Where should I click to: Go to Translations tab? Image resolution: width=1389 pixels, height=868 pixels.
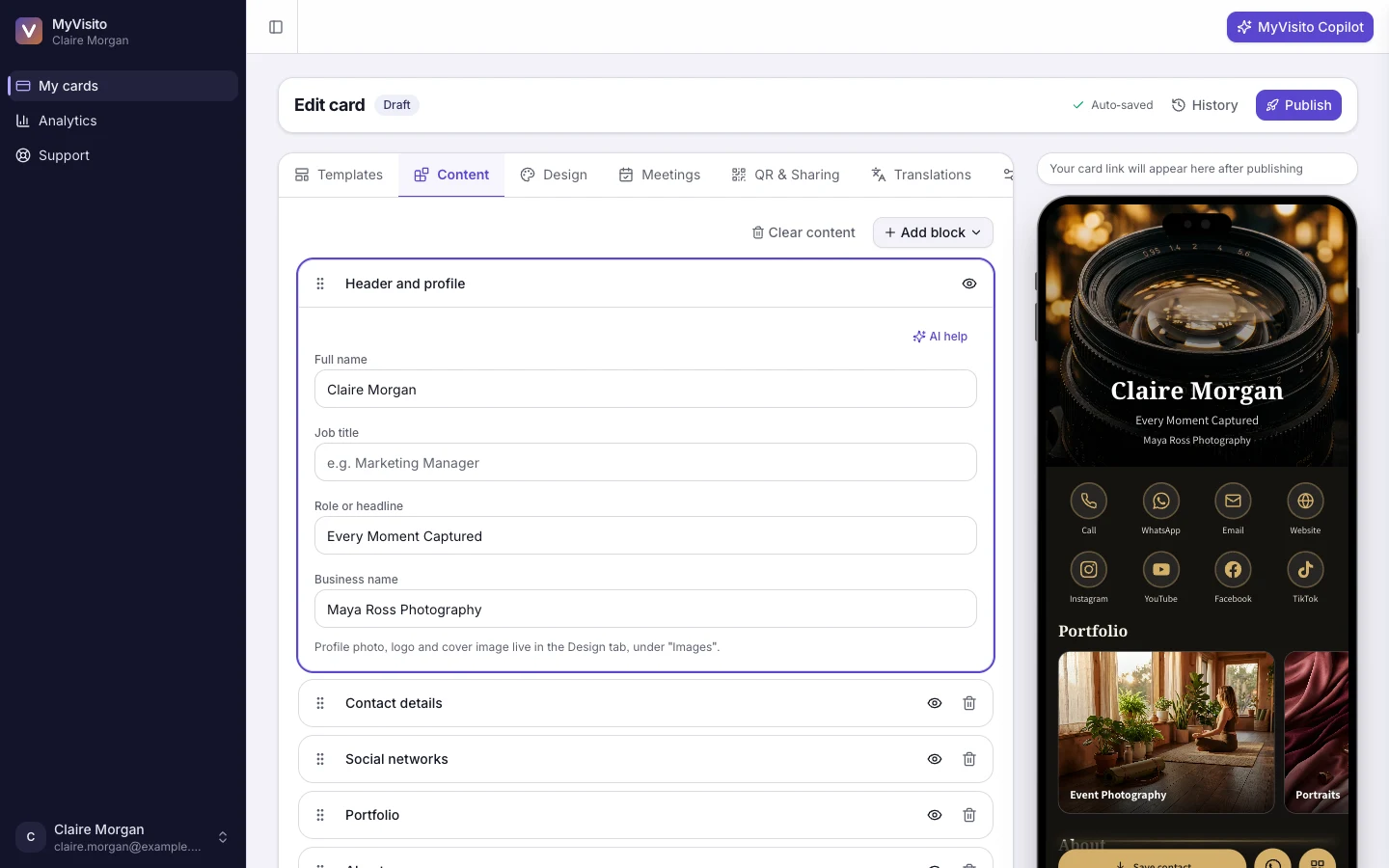coord(921,175)
